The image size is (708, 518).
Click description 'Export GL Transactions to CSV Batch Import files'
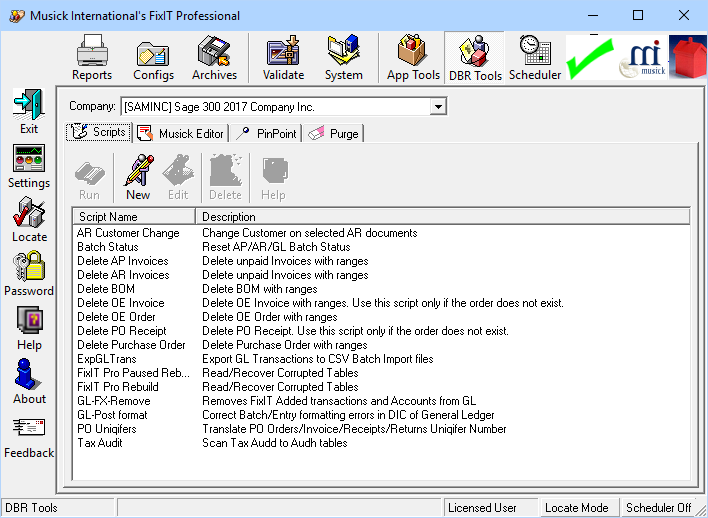(x=318, y=359)
